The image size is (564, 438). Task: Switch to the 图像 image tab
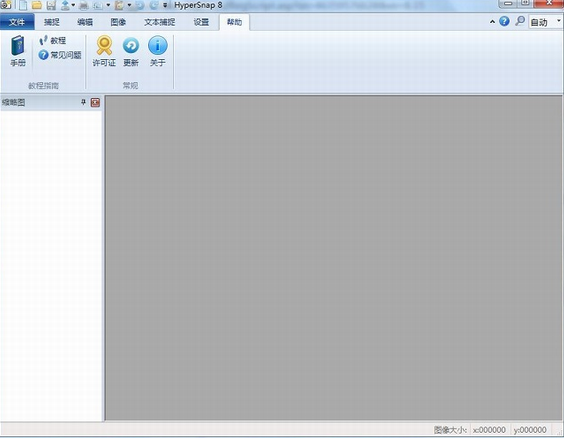point(118,22)
